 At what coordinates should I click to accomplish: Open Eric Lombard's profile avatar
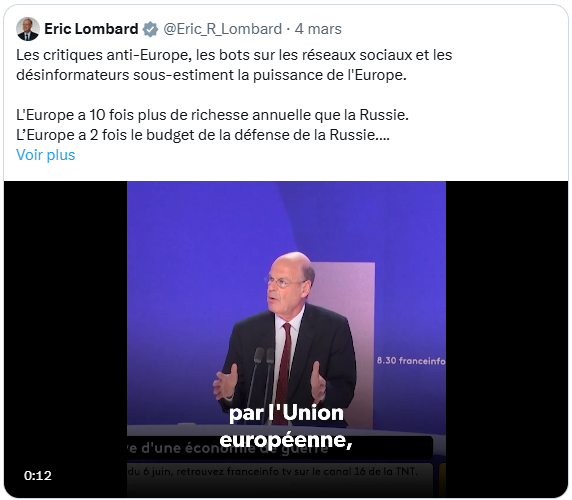click(x=28, y=29)
